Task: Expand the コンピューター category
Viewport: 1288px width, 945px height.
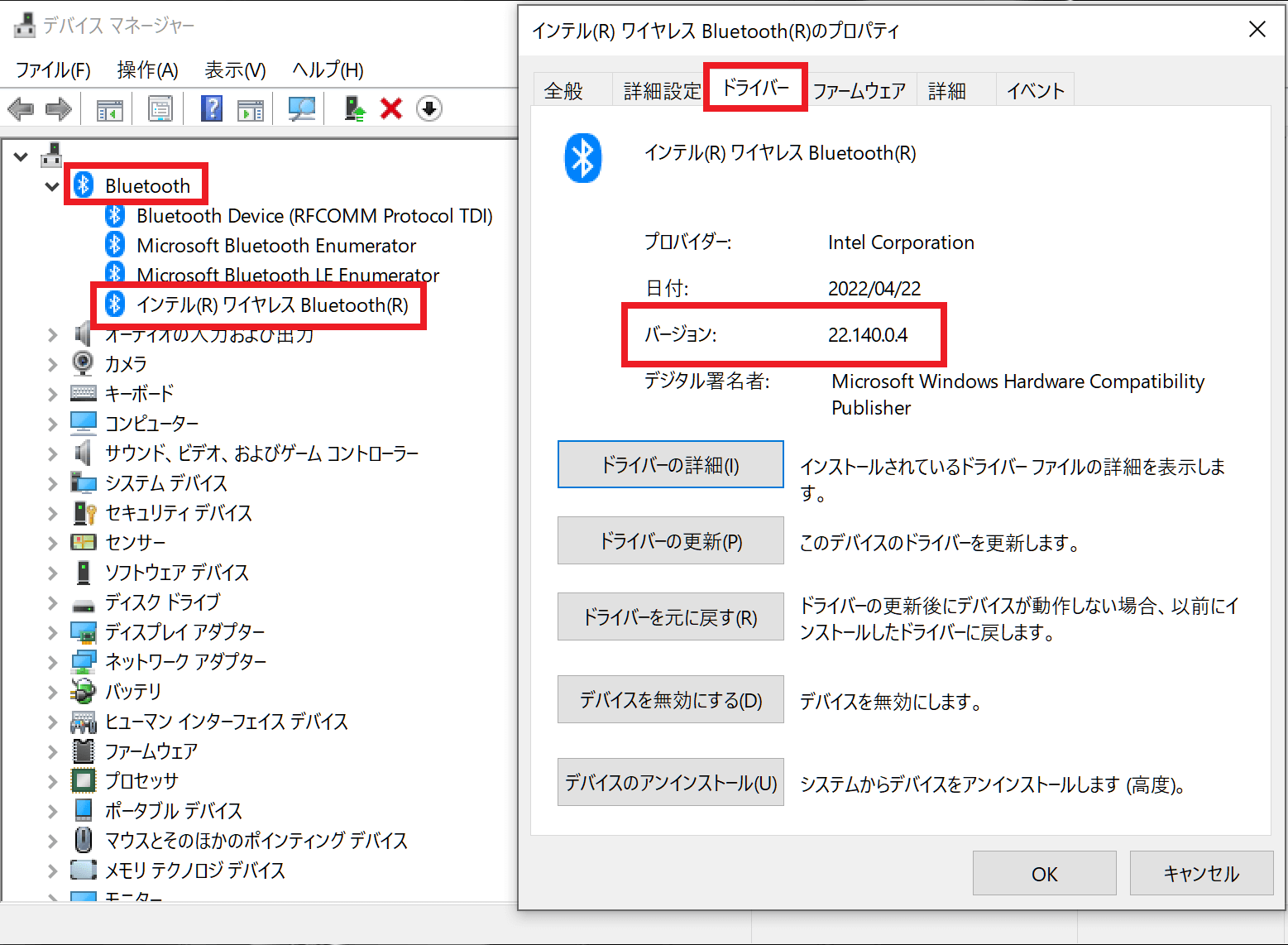Action: 53,424
